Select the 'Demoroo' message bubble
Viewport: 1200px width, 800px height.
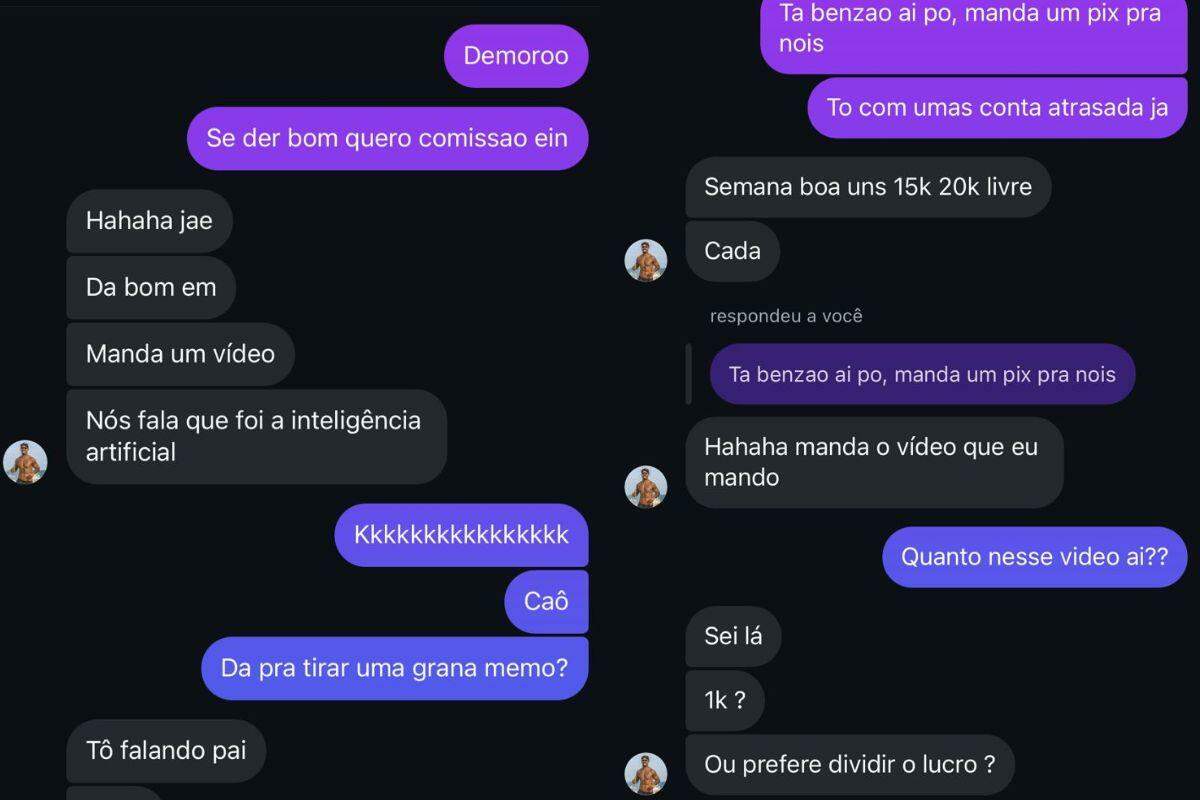point(516,56)
